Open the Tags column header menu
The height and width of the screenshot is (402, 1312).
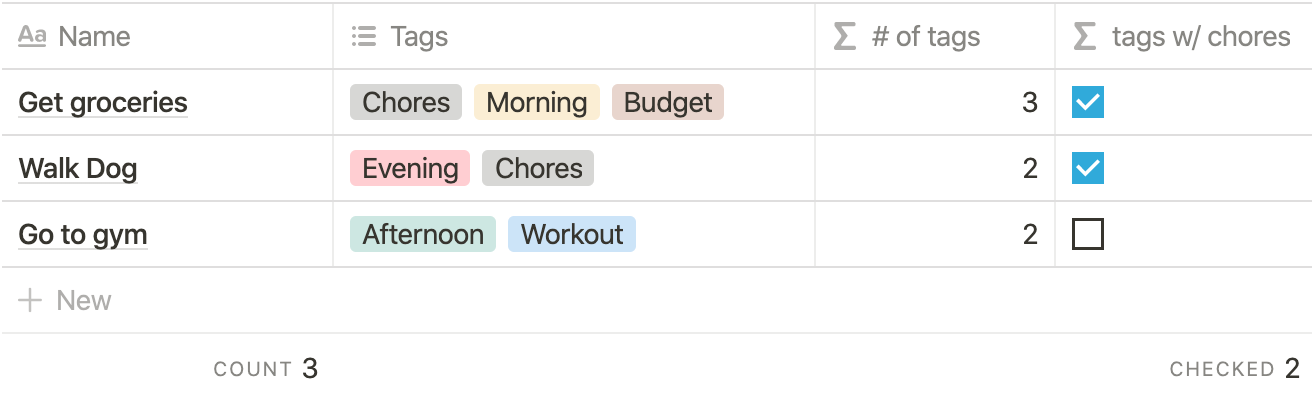(574, 36)
